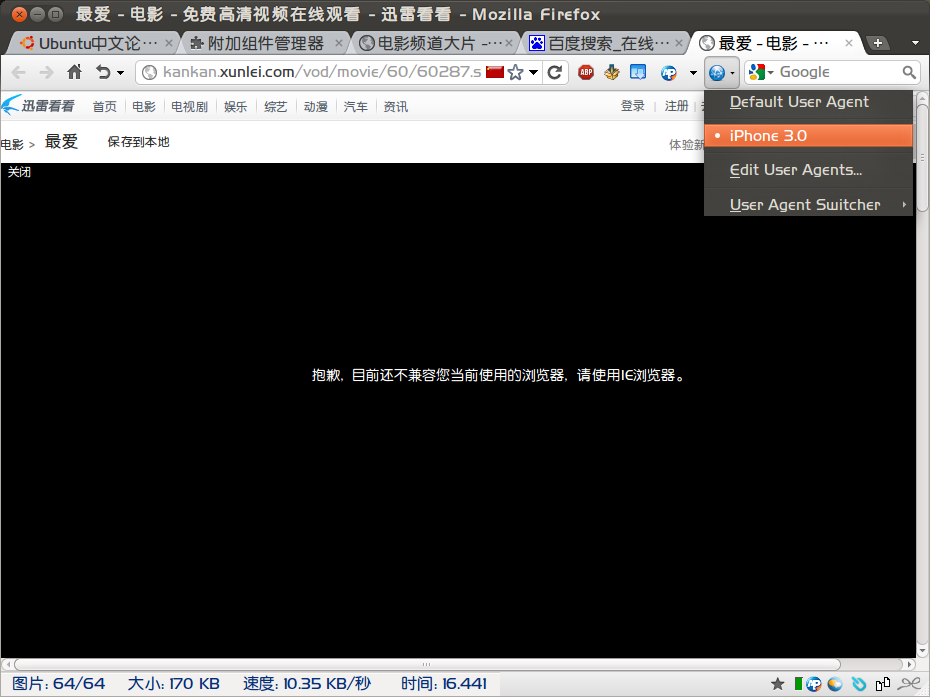The image size is (930, 697).
Task: Click 关闭 in the video player
Action: (x=19, y=172)
